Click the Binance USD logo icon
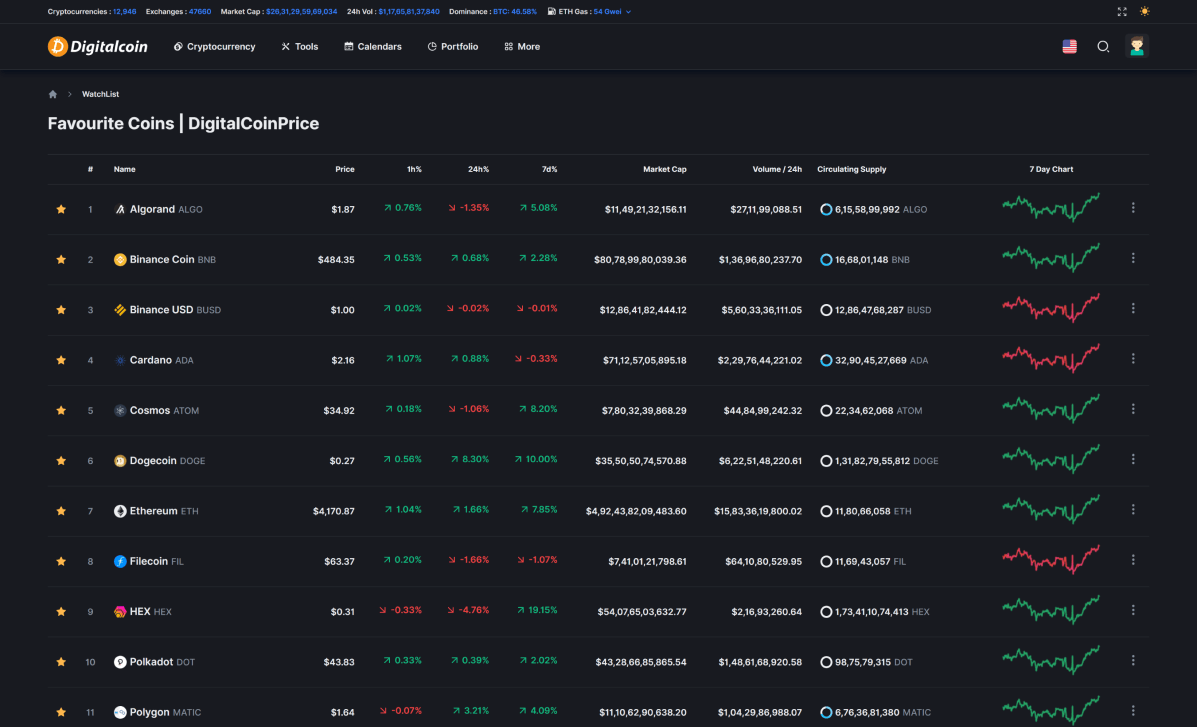This screenshot has width=1197, height=727. coord(120,310)
